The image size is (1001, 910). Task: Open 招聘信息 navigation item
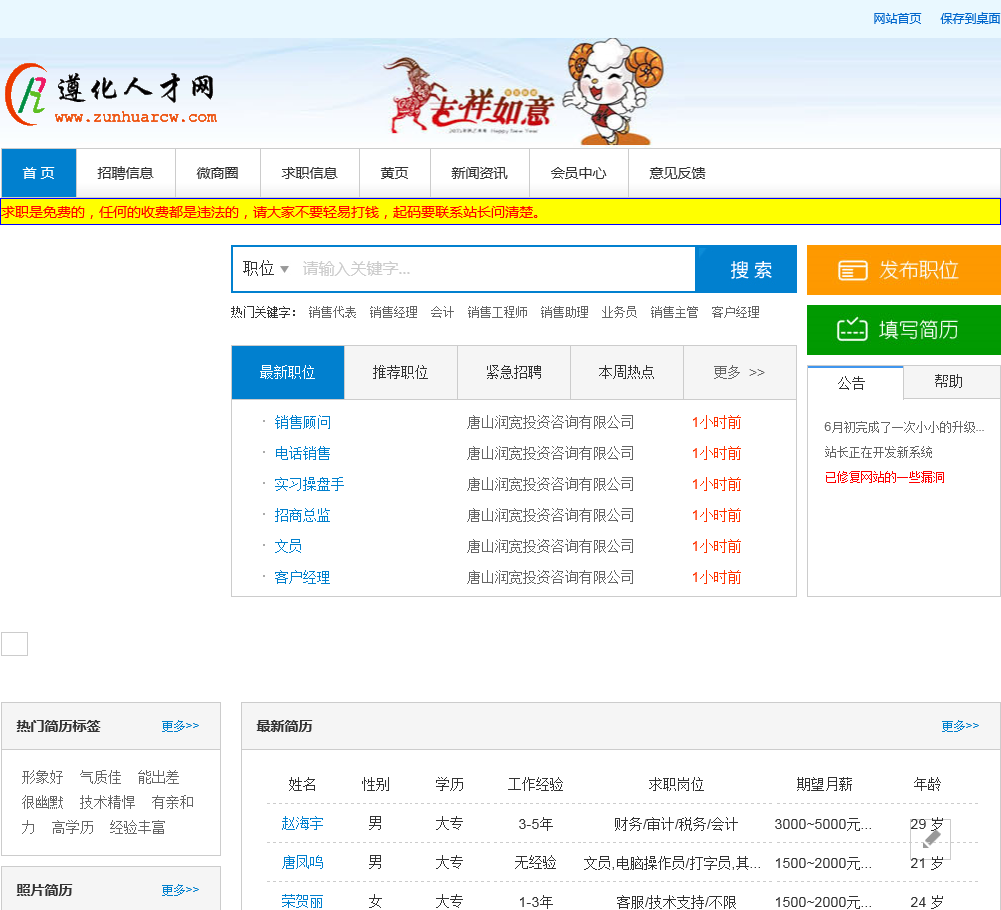pyautogui.click(x=125, y=173)
